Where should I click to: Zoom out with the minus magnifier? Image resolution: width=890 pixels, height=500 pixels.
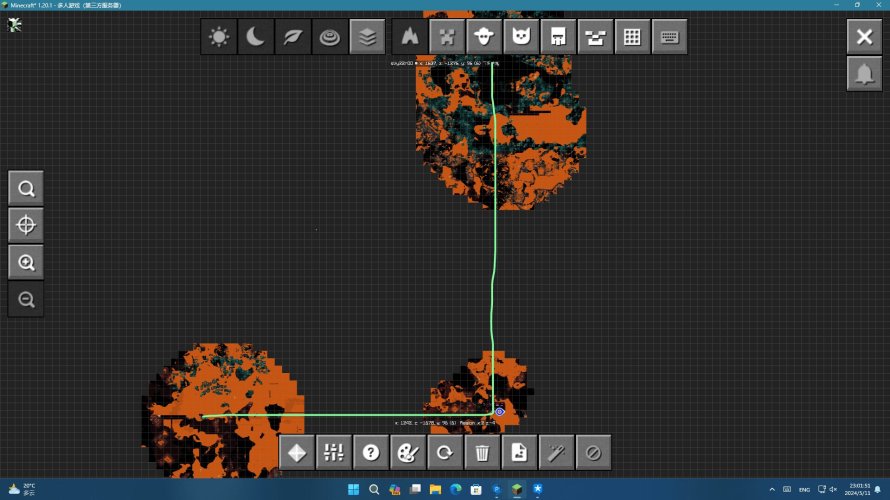coord(26,299)
